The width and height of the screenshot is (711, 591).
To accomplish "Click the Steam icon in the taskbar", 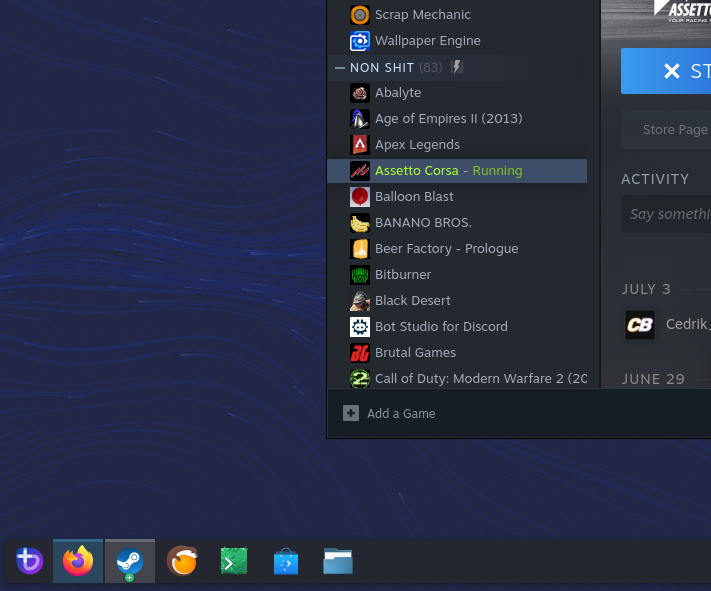I will (130, 561).
